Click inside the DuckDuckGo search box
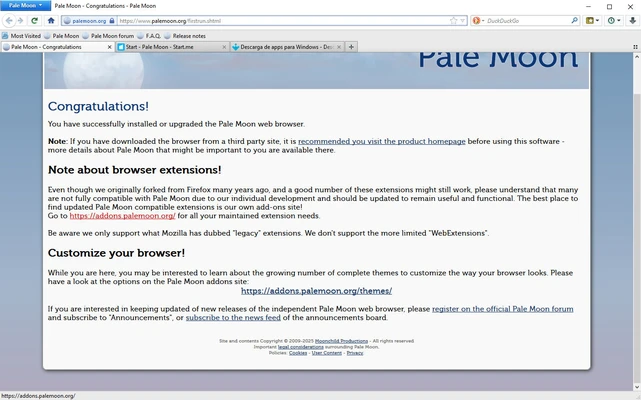This screenshot has width=641, height=400. coord(527,20)
